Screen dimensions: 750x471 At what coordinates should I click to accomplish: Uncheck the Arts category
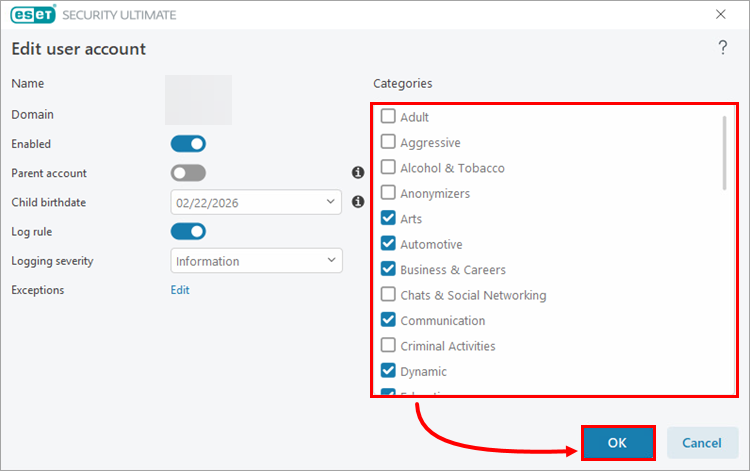pyautogui.click(x=388, y=218)
